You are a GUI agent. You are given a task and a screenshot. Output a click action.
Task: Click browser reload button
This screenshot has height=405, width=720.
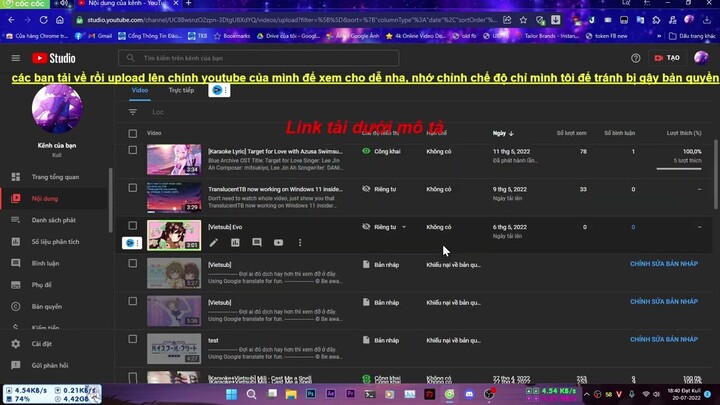pyautogui.click(x=44, y=20)
